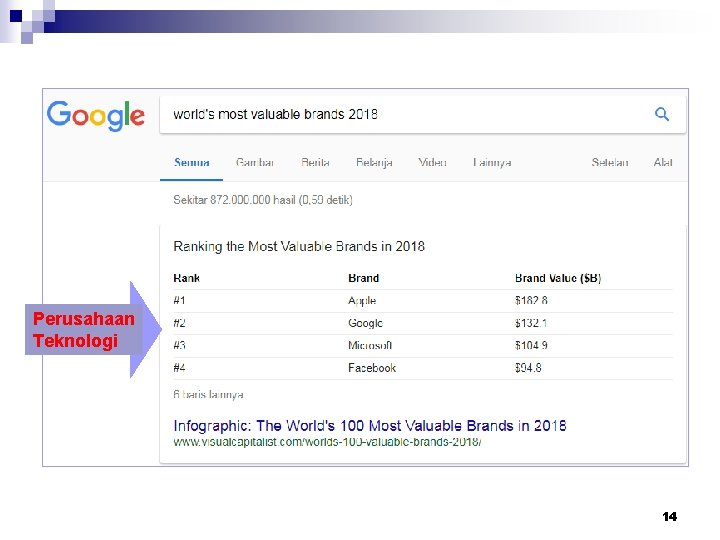
Task: Click the Sekitar 872.000.000 hasil text
Action: pos(263,200)
